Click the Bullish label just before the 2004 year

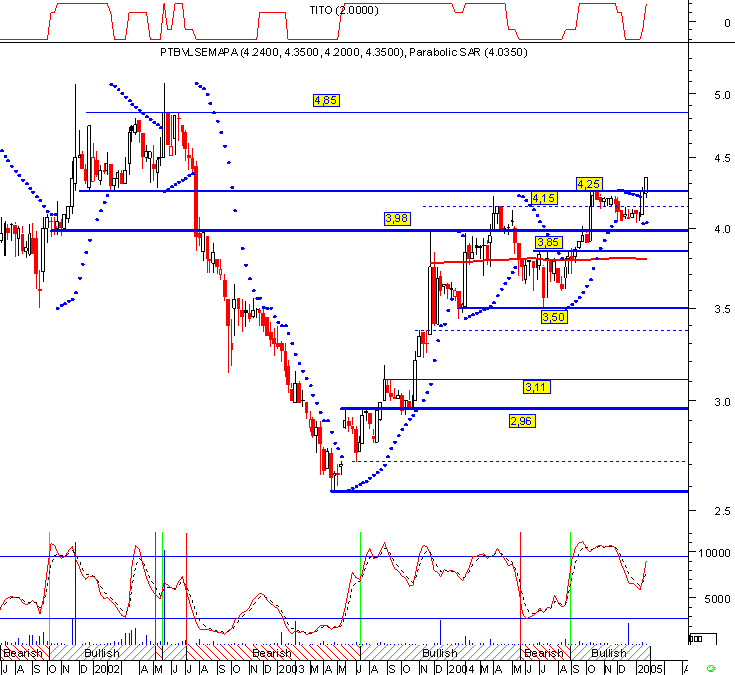(440, 653)
